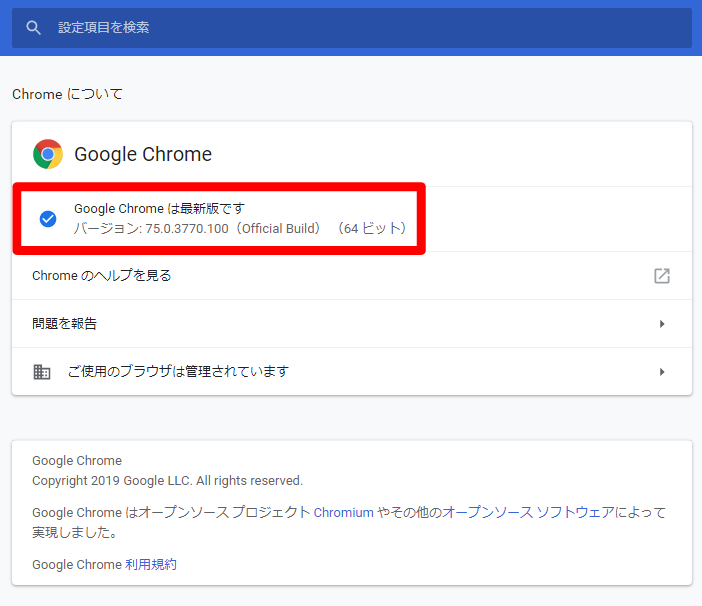Image resolution: width=702 pixels, height=606 pixels.
Task: Click Copyright 2019 Google LLC text
Action: coord(167,481)
